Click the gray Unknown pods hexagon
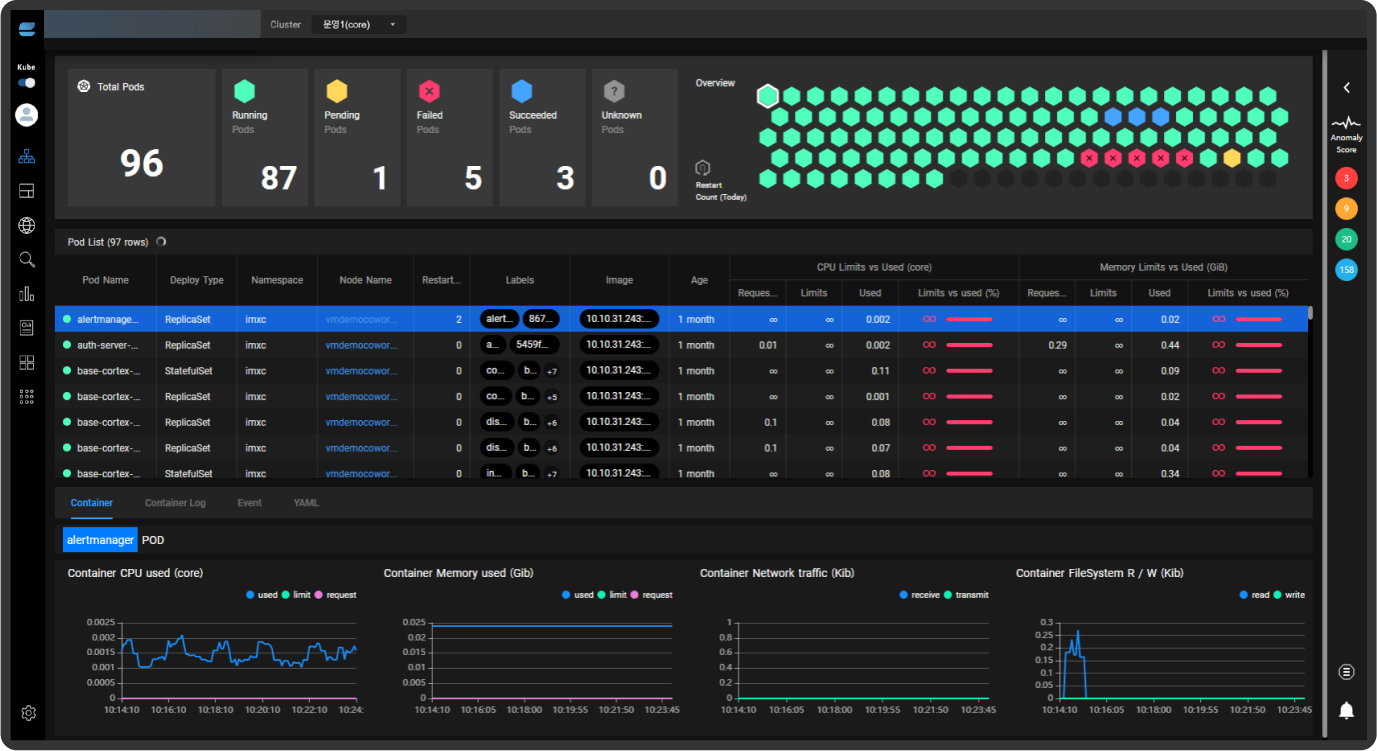This screenshot has width=1377, height=751. tap(614, 91)
